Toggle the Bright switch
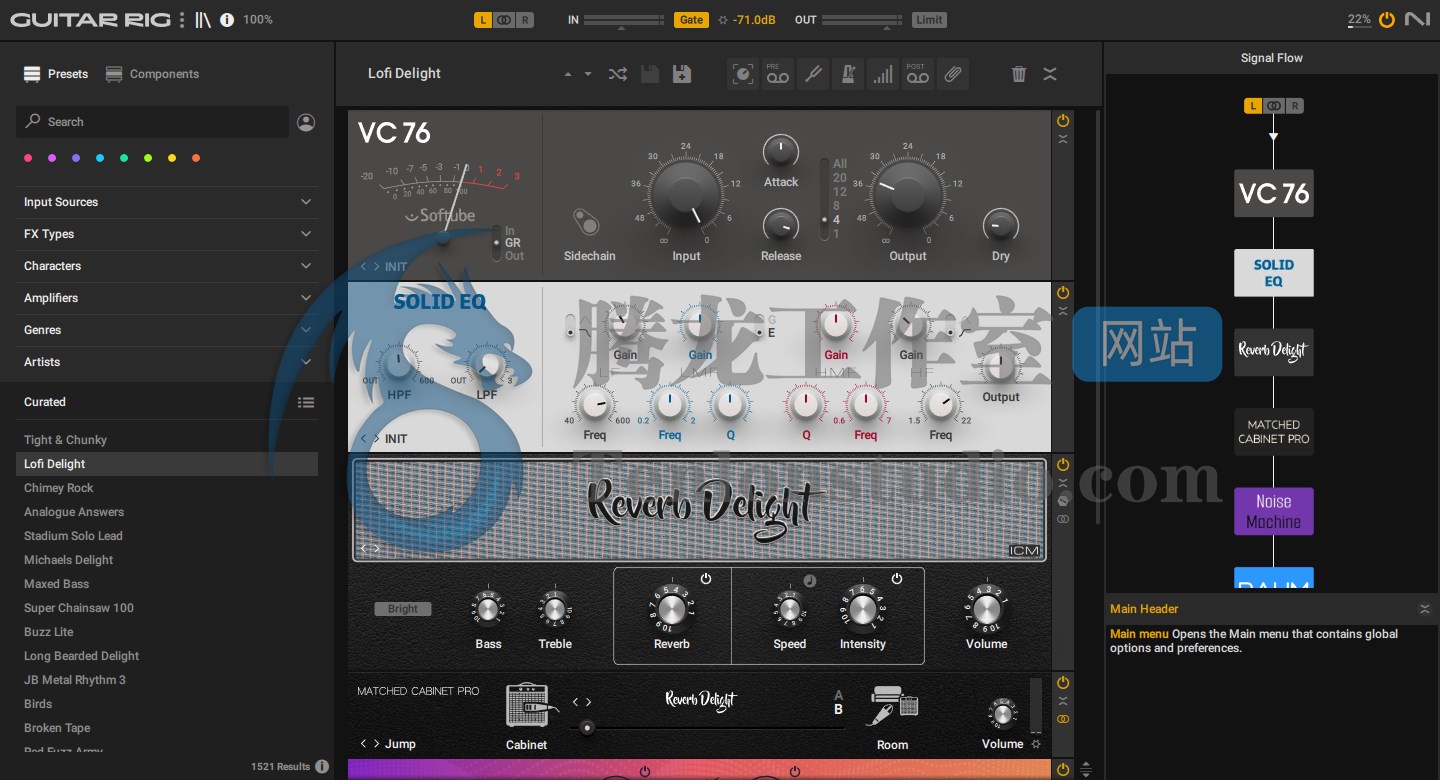This screenshot has height=780, width=1440. 403,609
